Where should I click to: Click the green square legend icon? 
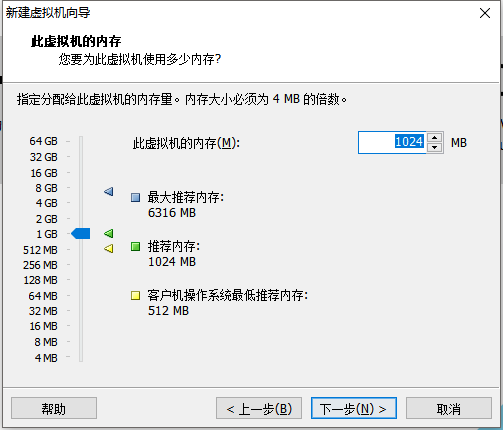[x=135, y=247]
